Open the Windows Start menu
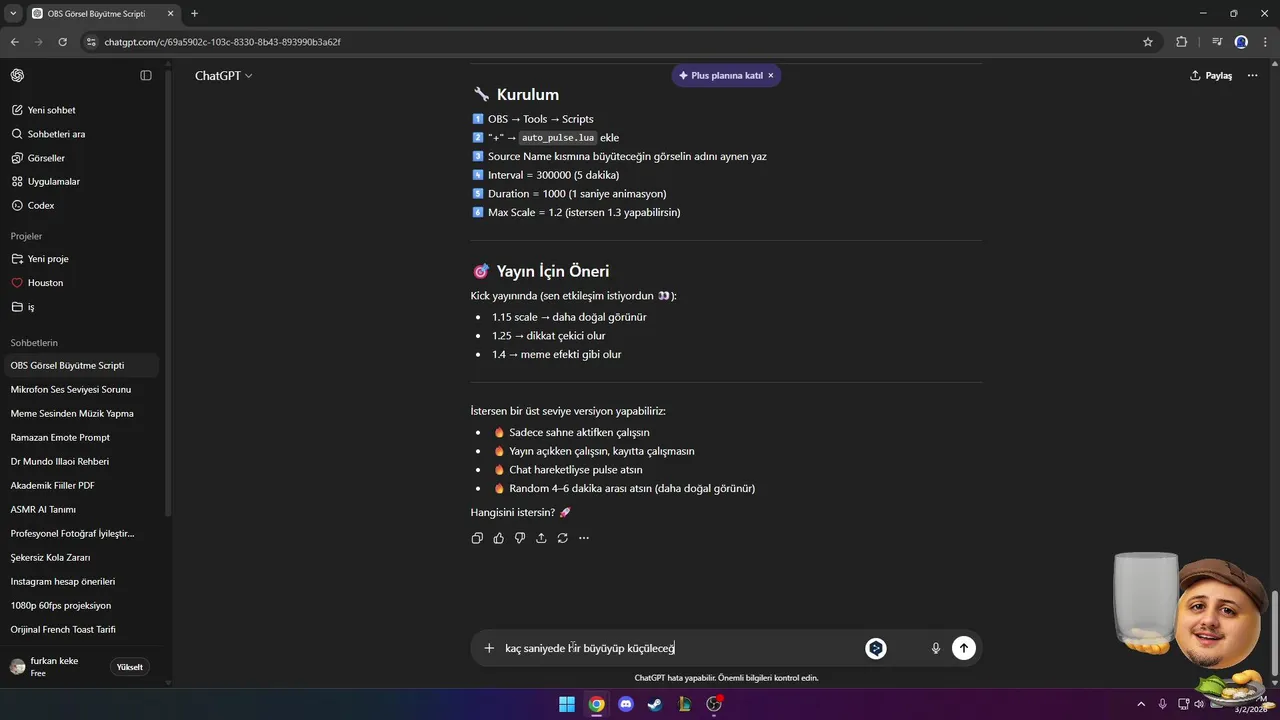This screenshot has height=720, width=1280. pos(567,704)
